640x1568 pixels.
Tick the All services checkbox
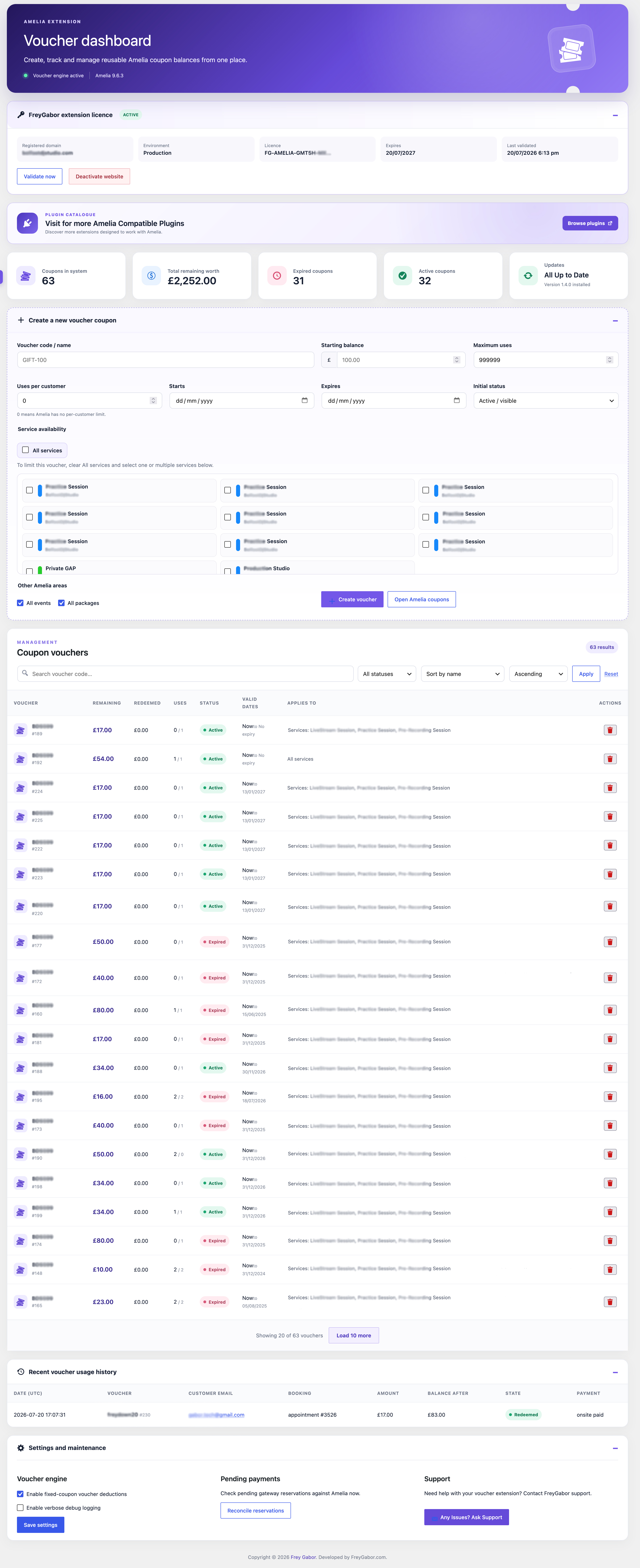26,450
